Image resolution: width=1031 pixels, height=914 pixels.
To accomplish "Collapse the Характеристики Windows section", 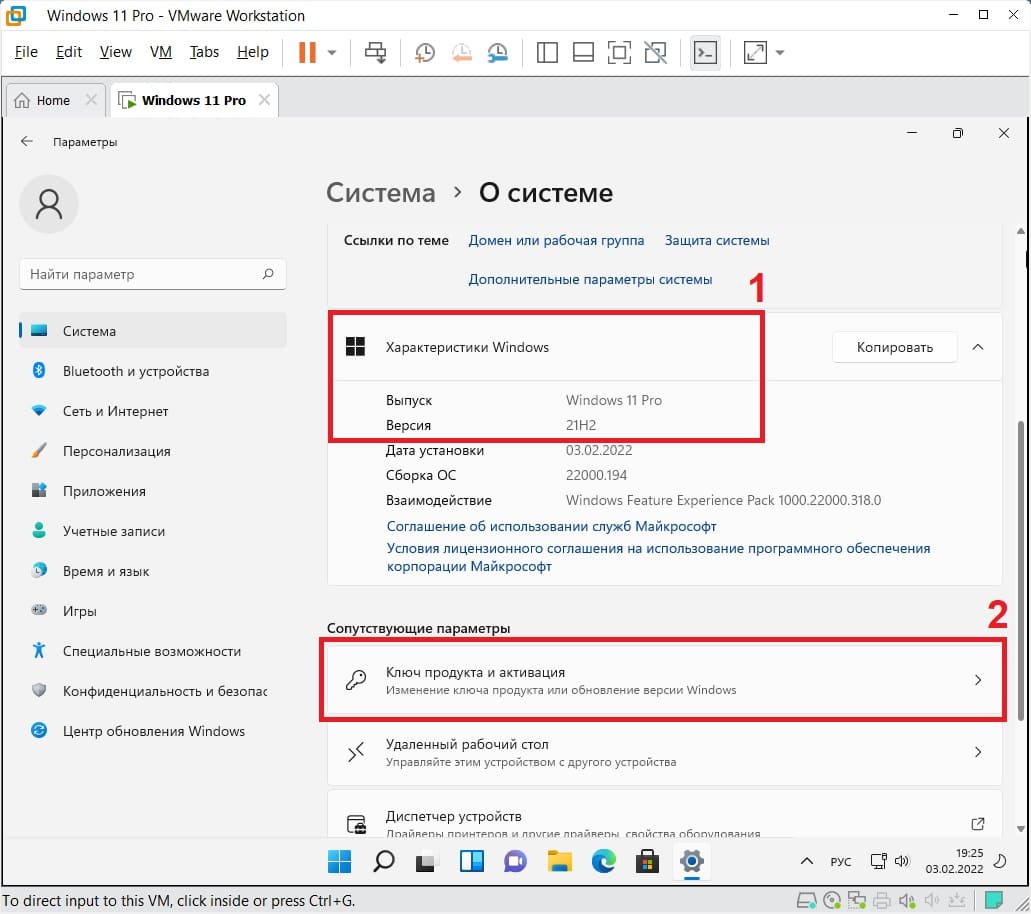I will pos(978,347).
